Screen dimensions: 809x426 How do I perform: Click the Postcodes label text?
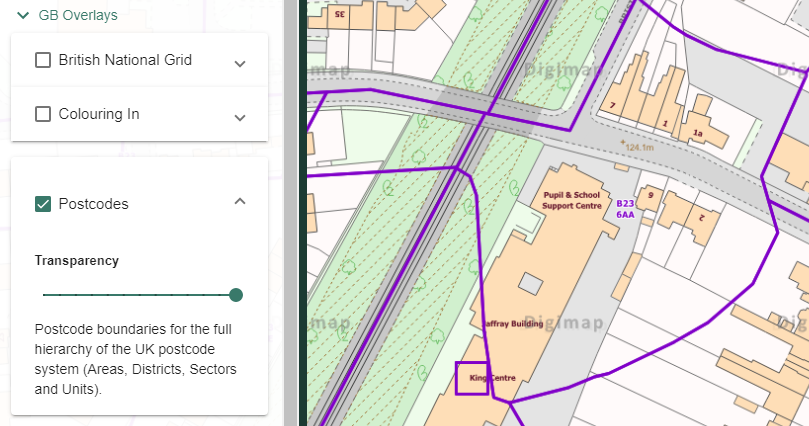pos(93,204)
